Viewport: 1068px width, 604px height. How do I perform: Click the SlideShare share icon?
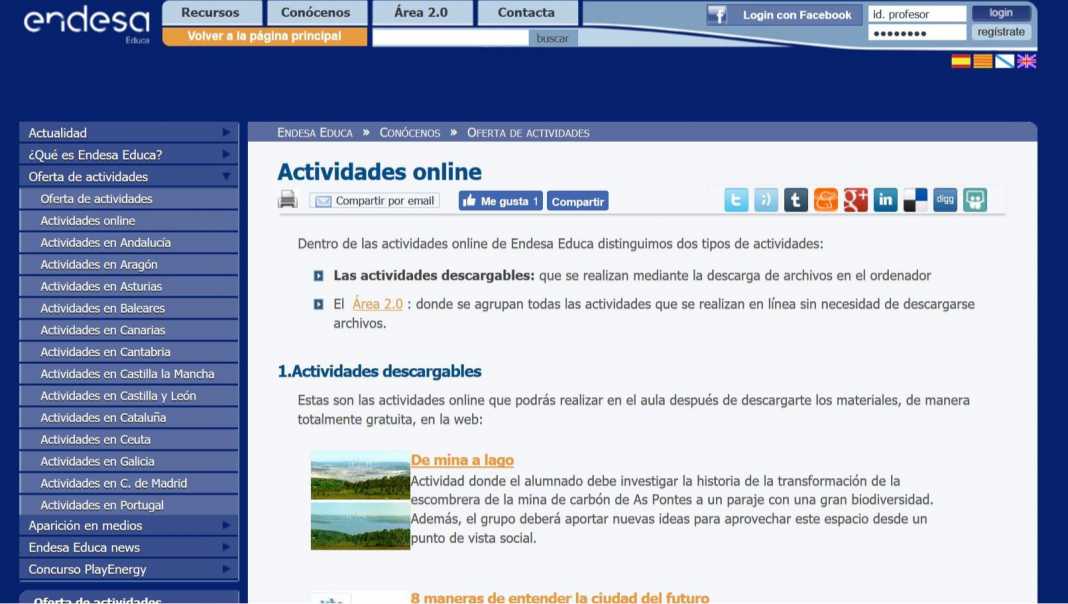[x=975, y=200]
